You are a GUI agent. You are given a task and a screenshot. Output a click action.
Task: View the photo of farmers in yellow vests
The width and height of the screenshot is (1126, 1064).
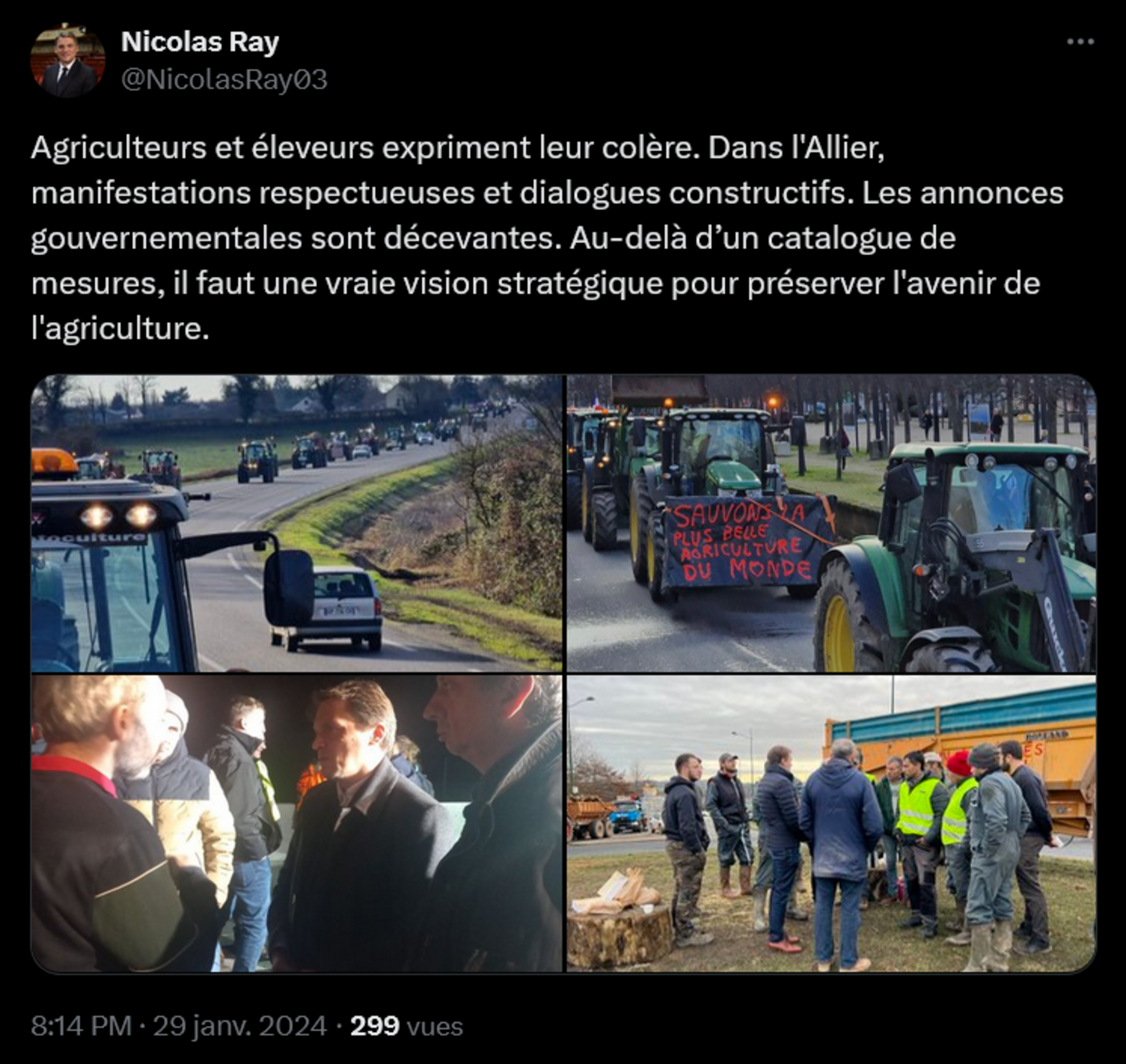tap(831, 823)
